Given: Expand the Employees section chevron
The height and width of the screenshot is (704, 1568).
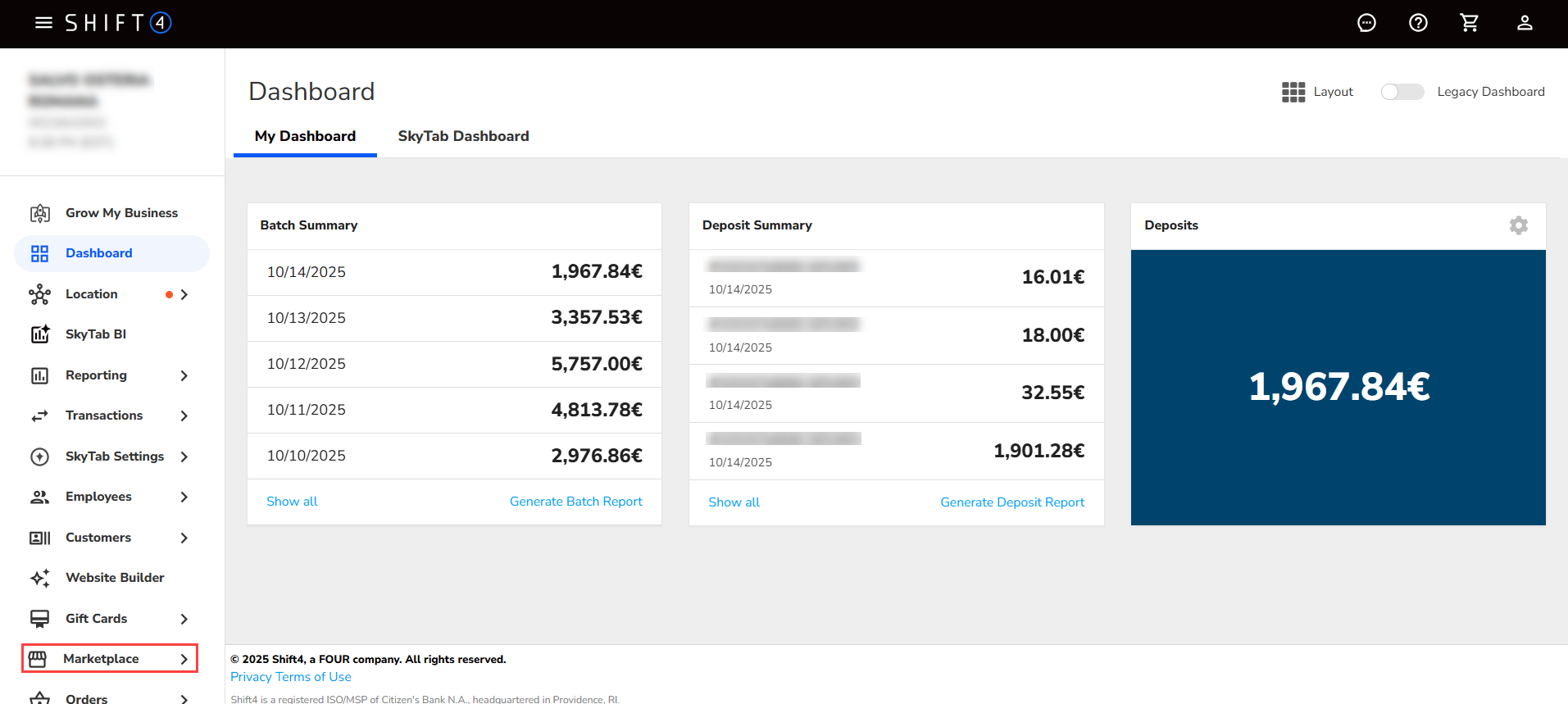Looking at the screenshot, I should [184, 497].
